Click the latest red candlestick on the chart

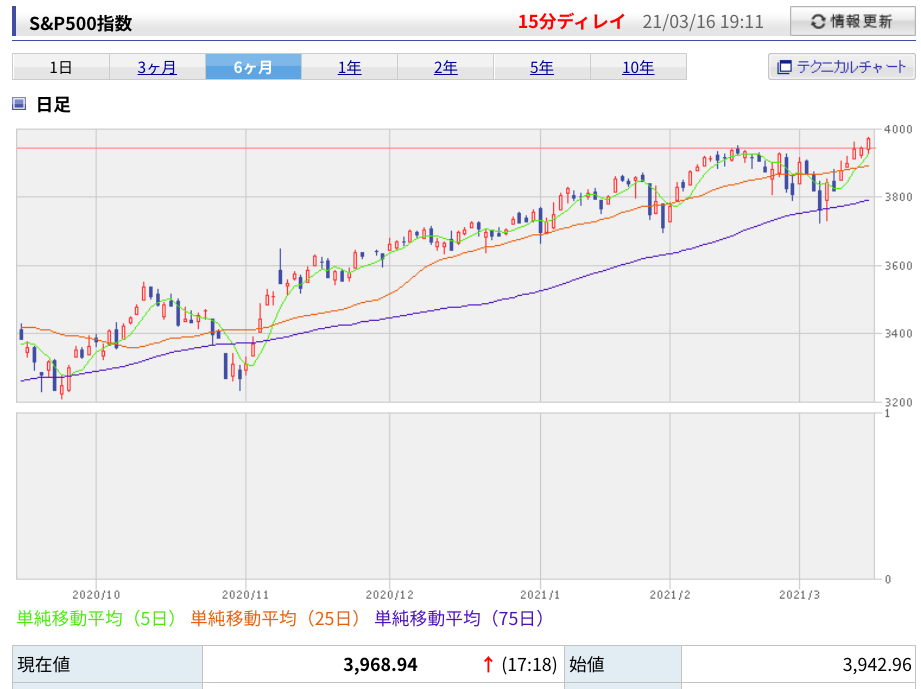pyautogui.click(x=868, y=144)
